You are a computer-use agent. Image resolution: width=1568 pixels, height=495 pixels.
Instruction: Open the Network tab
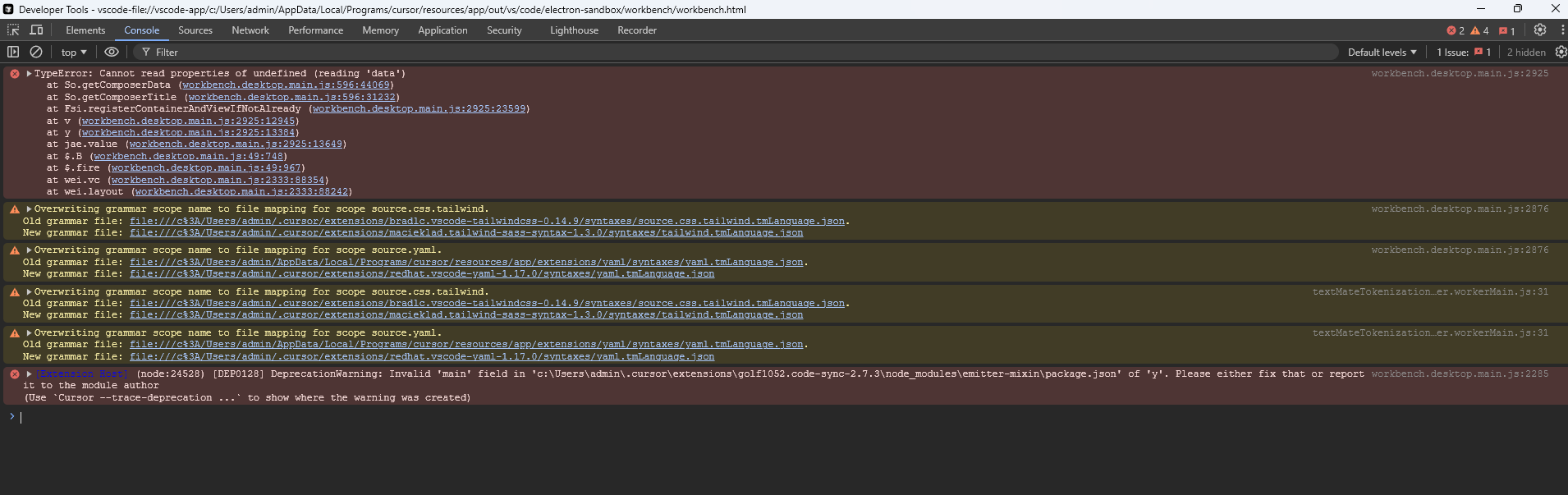250,30
